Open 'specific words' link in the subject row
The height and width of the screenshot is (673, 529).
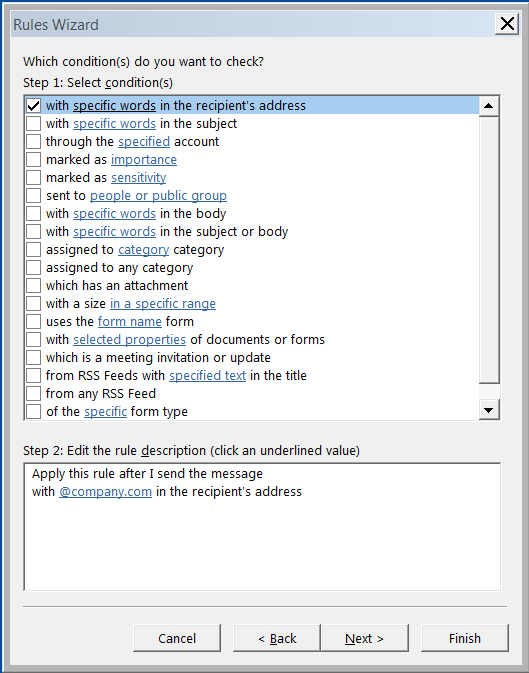coord(114,124)
